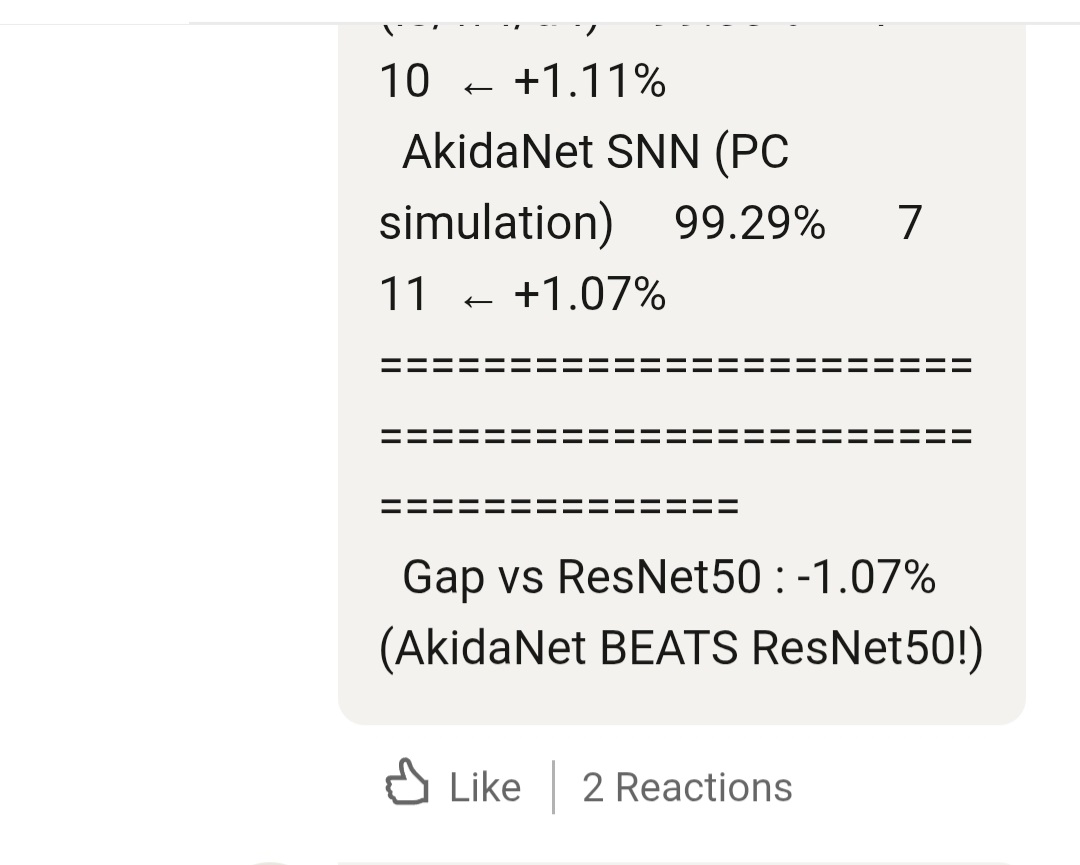Open the reactions details view
Viewport: 1080px width, 865px height.
point(687,787)
